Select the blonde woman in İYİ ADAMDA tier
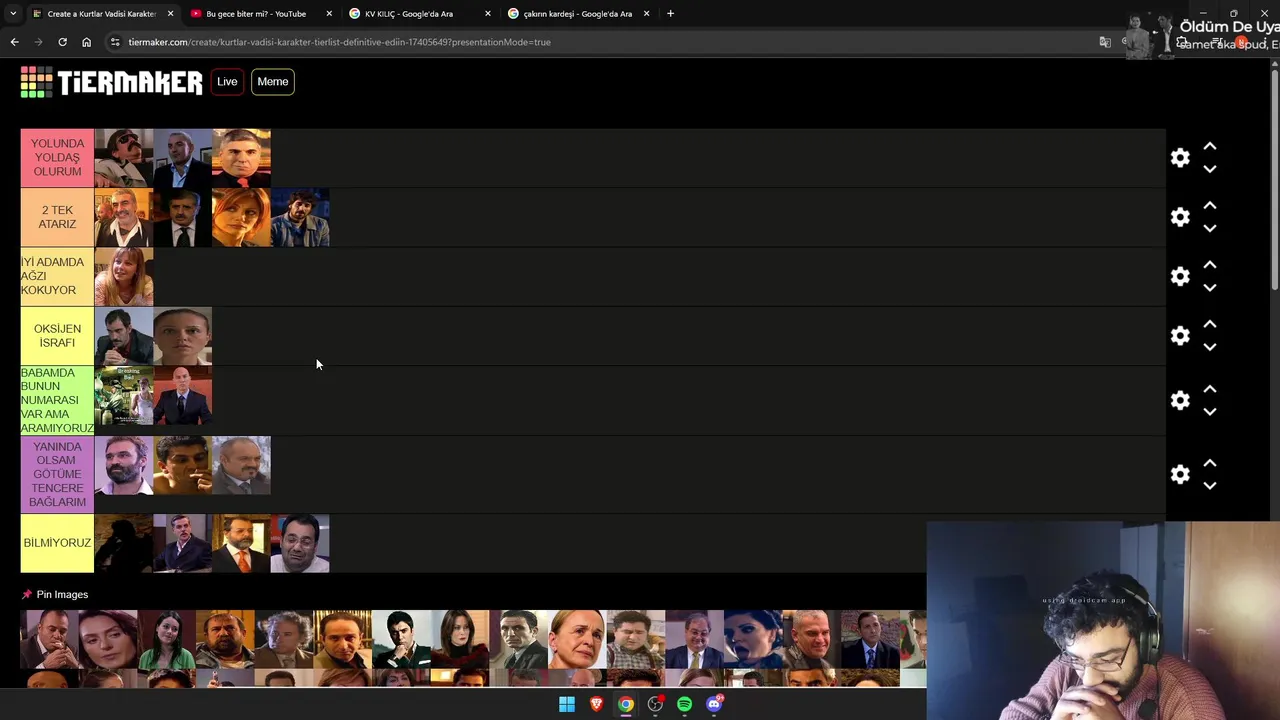This screenshot has height=720, width=1280. 124,276
